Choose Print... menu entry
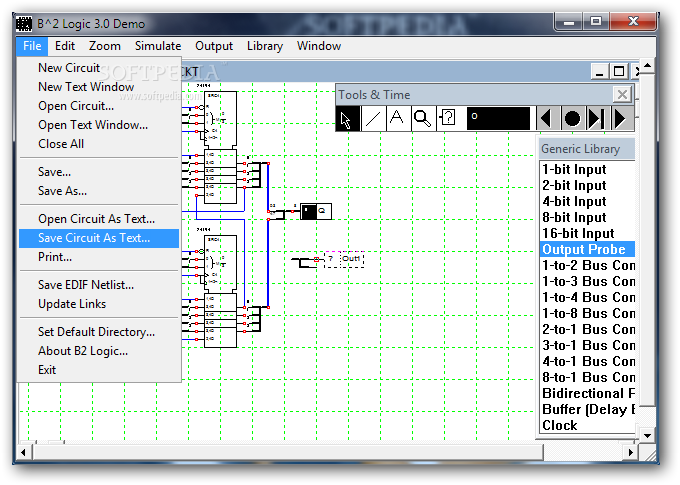 pyautogui.click(x=99, y=257)
